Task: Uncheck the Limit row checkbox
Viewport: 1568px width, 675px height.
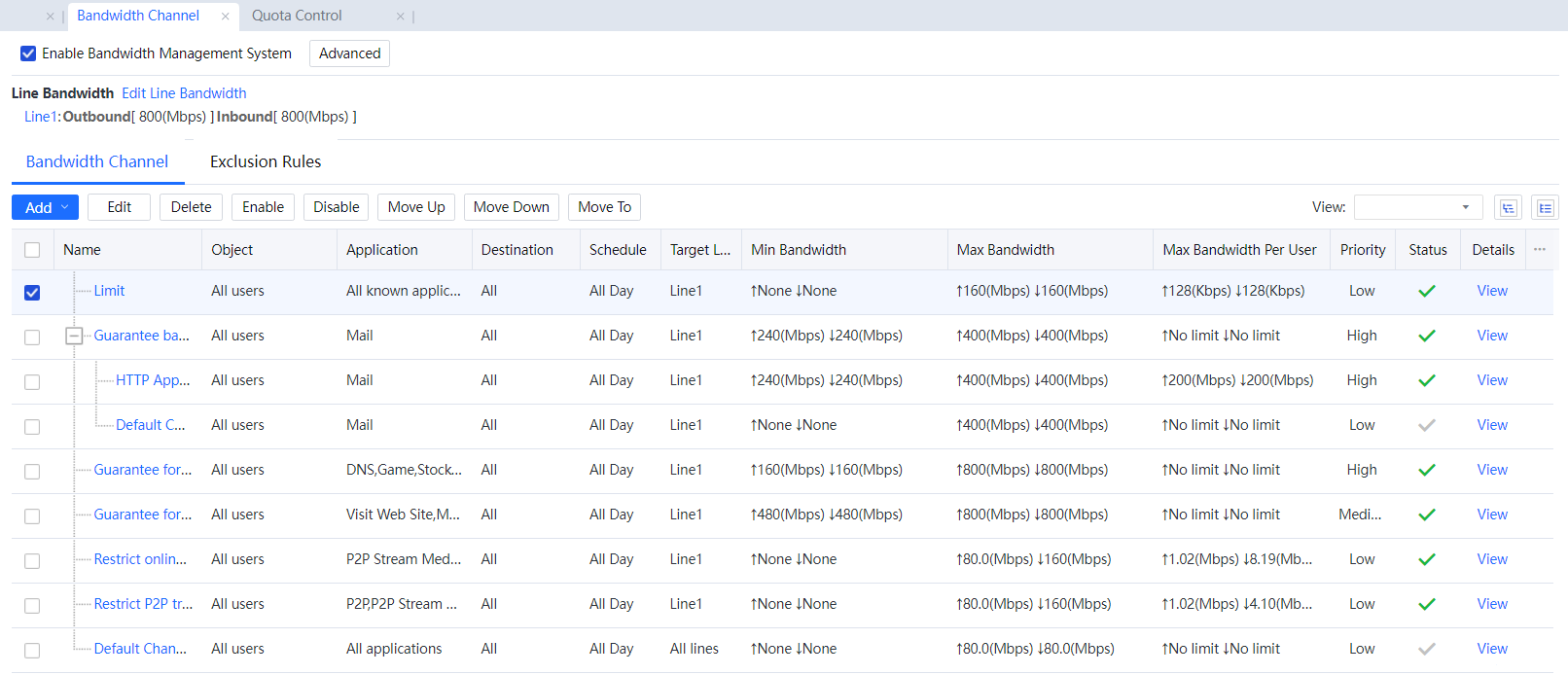Action: click(x=32, y=293)
